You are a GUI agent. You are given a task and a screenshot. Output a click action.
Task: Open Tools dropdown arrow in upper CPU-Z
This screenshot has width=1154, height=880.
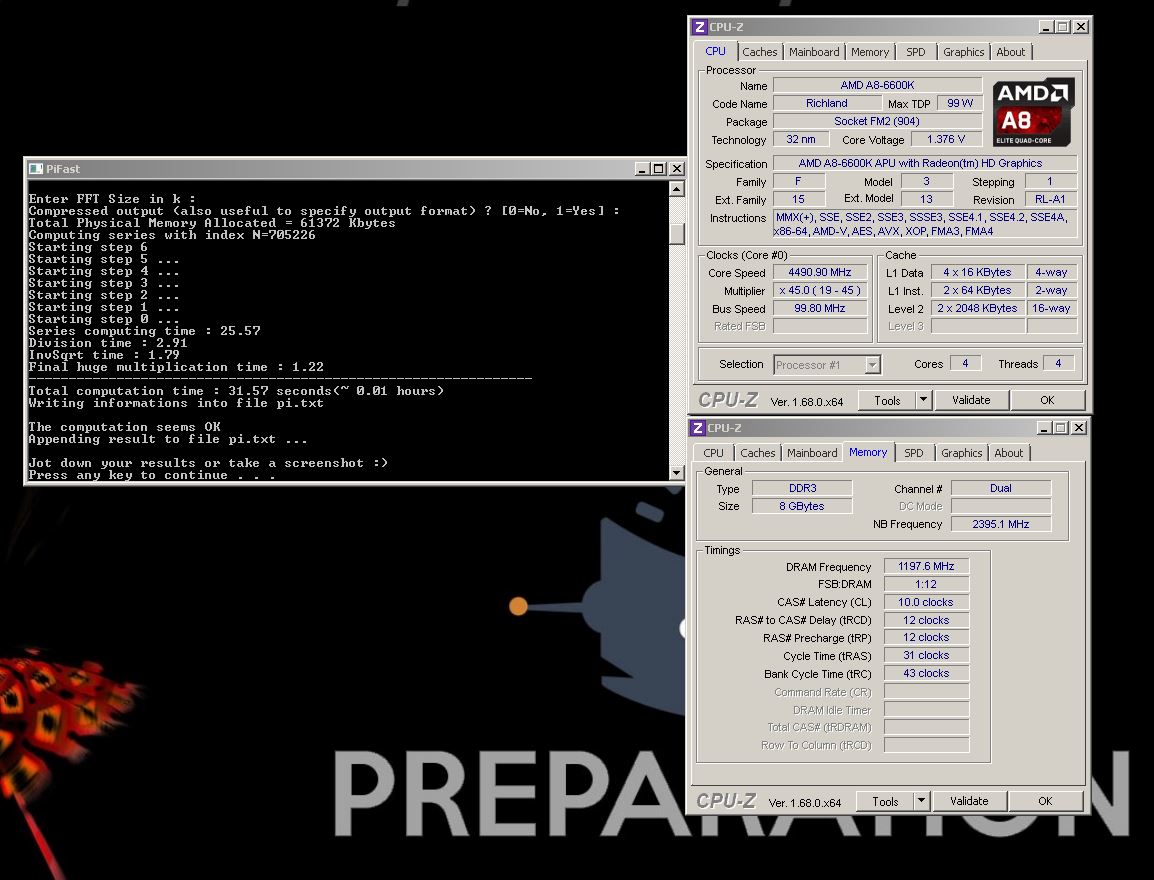(x=924, y=400)
